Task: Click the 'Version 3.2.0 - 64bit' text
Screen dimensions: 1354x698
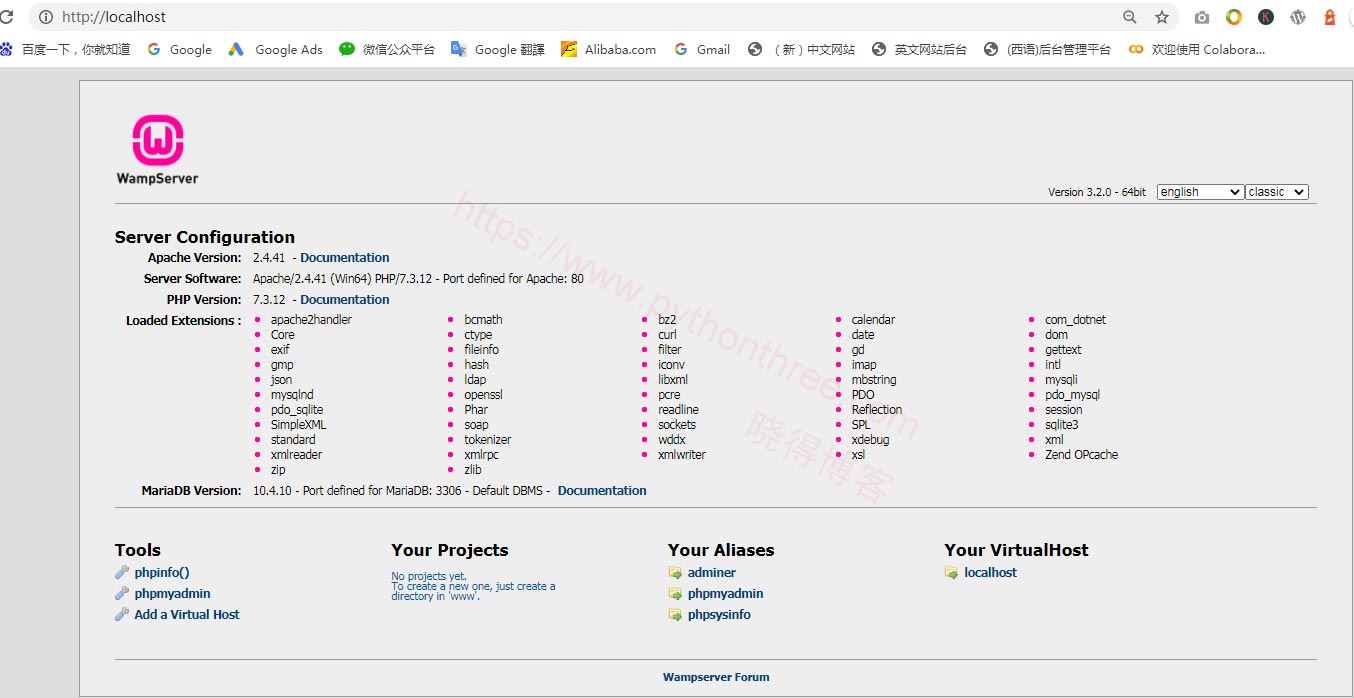Action: coord(1097,192)
